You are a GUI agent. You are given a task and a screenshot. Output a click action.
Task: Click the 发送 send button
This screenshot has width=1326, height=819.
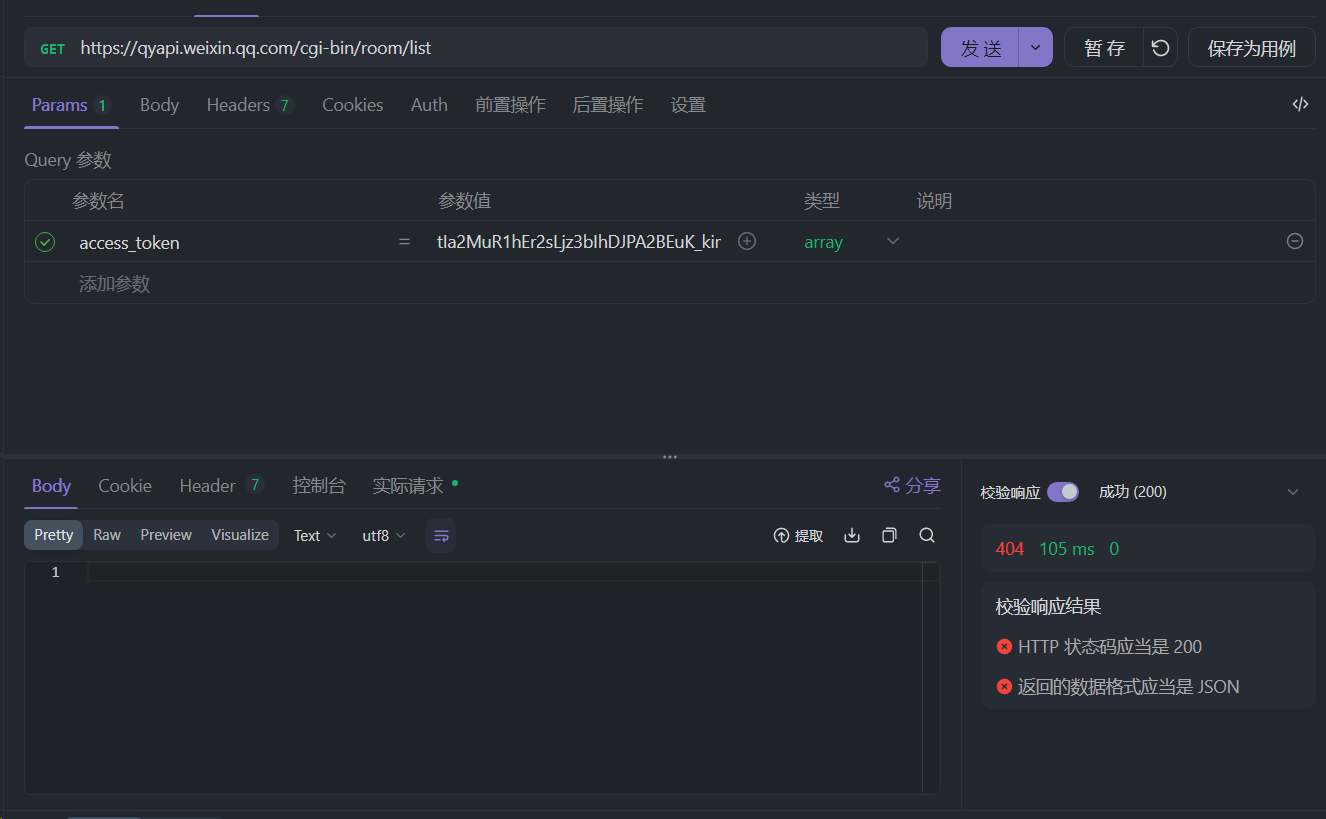(x=979, y=47)
